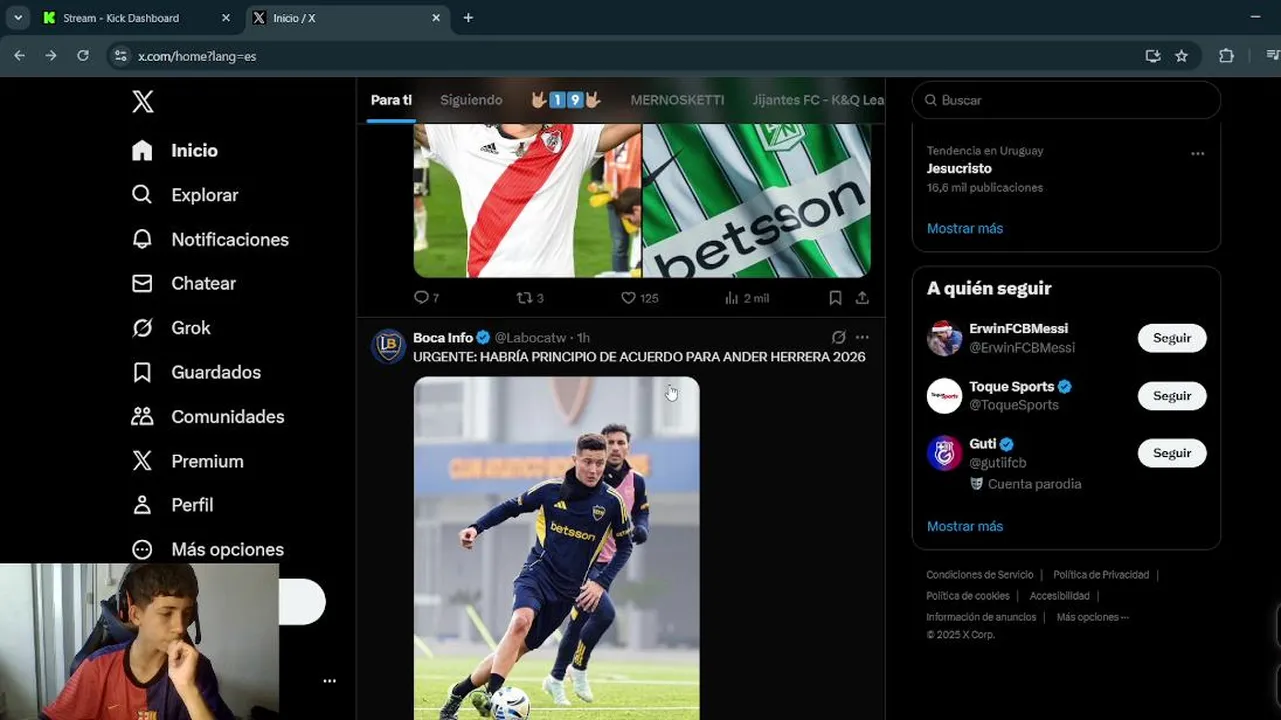Screen dimensions: 1281x720
Task: Click Mostrar más under A quién seguir
Action: click(x=965, y=527)
